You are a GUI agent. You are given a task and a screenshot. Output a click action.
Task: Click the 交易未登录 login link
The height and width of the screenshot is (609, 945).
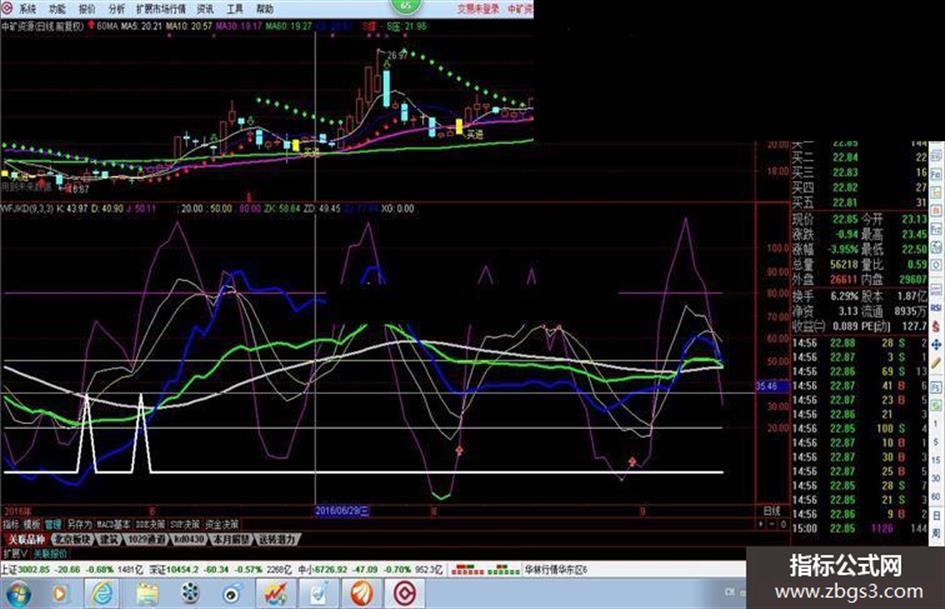point(479,8)
